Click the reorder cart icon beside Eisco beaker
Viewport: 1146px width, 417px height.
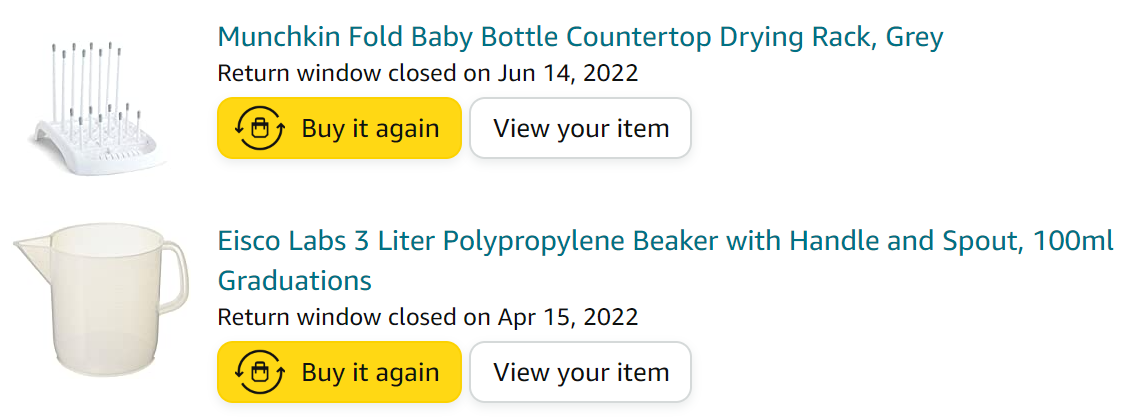pyautogui.click(x=259, y=372)
